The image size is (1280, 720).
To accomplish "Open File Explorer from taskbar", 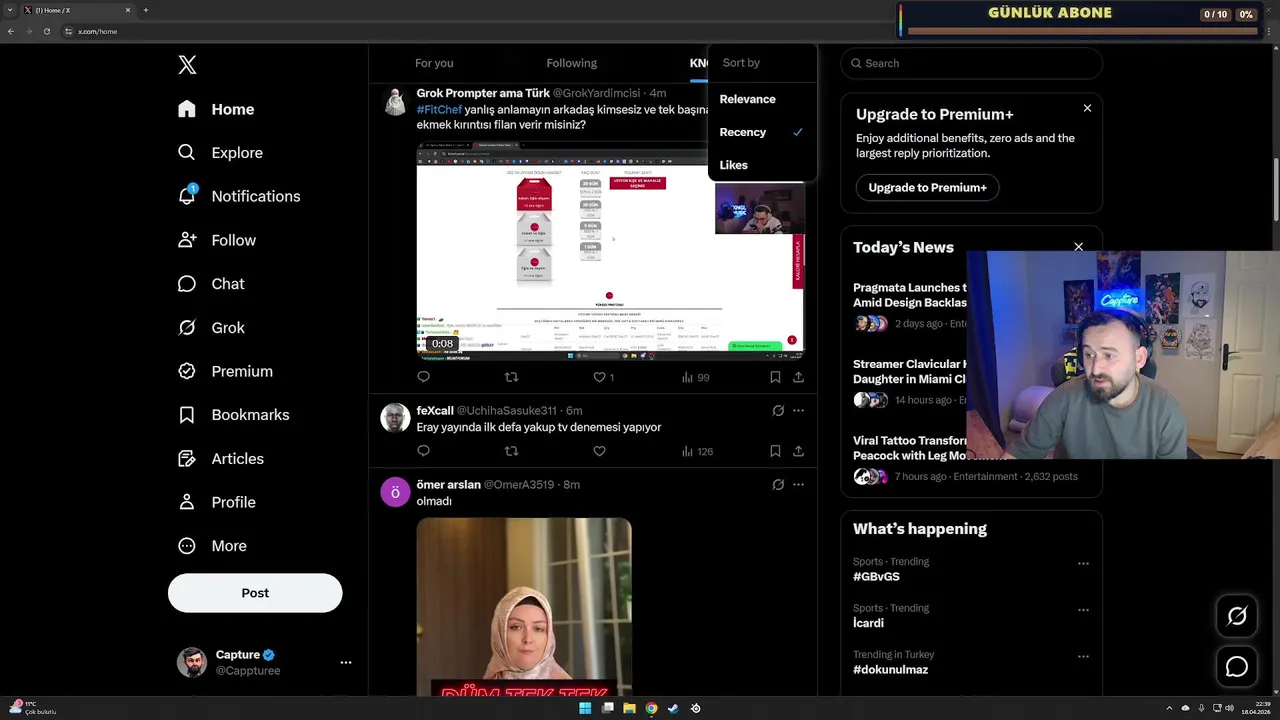I will coord(629,708).
